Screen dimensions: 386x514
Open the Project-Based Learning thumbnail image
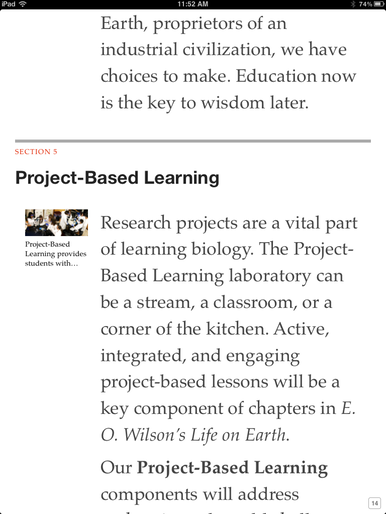(x=56, y=222)
